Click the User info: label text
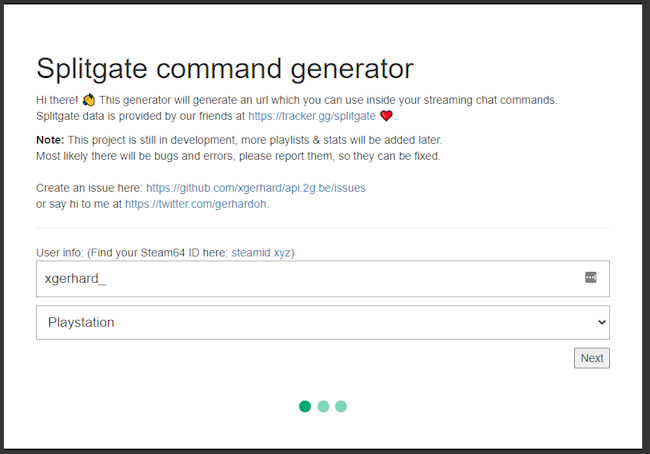This screenshot has height=454, width=650. coord(60,253)
